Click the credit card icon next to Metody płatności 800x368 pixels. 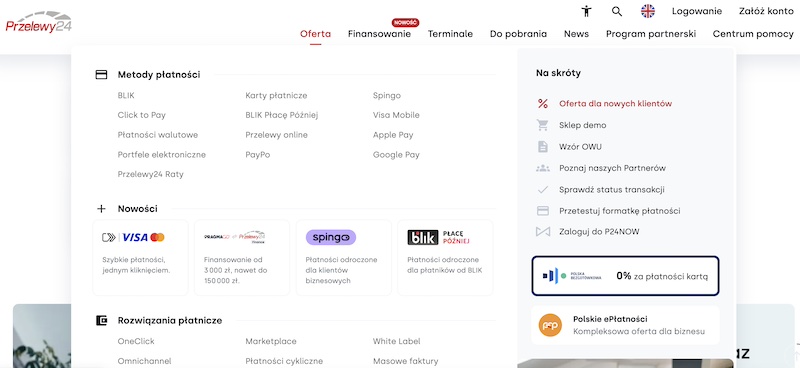click(102, 75)
